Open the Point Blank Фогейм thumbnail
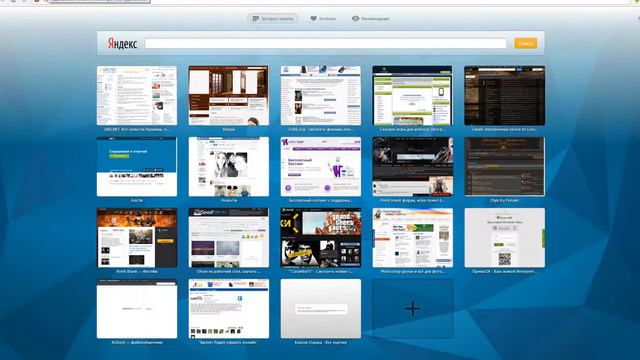Image resolution: width=640 pixels, height=360 pixels. coord(137,238)
